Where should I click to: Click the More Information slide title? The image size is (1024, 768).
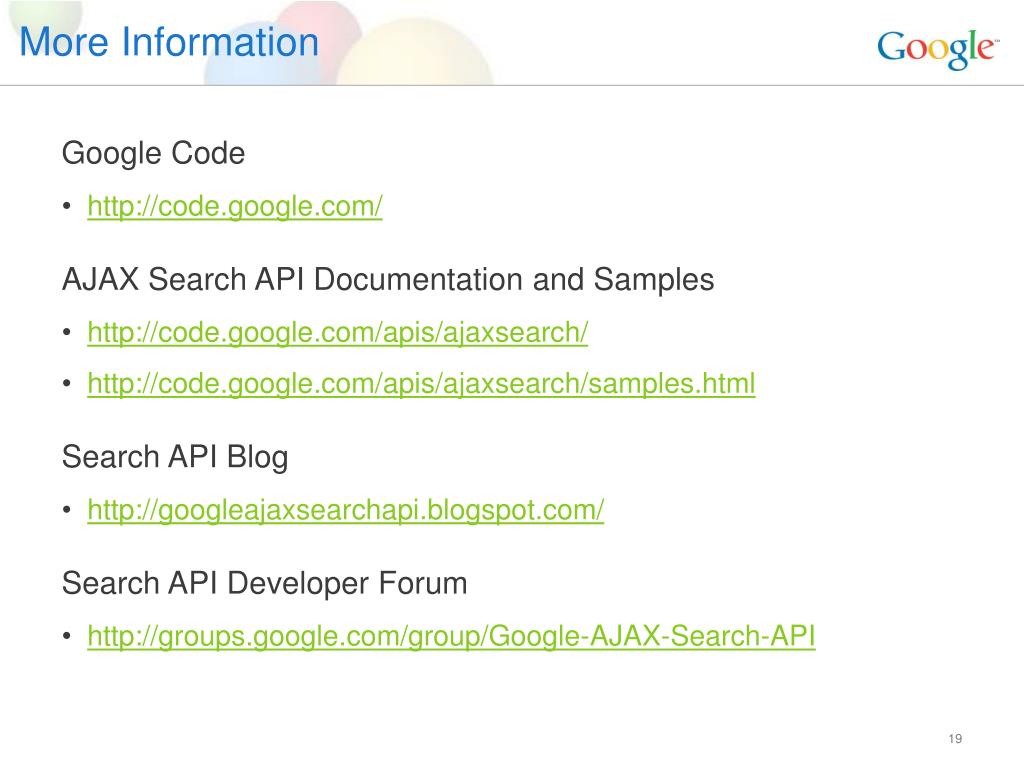click(169, 42)
